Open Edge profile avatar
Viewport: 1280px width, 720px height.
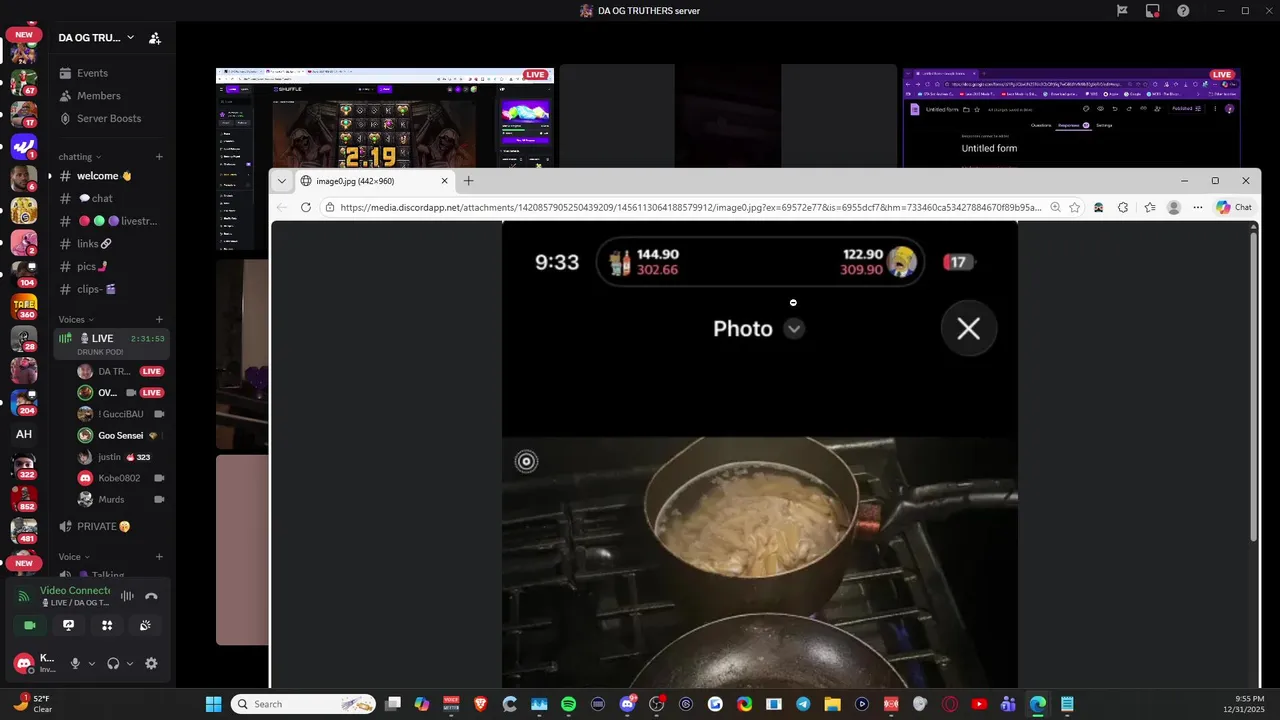click(x=1174, y=207)
